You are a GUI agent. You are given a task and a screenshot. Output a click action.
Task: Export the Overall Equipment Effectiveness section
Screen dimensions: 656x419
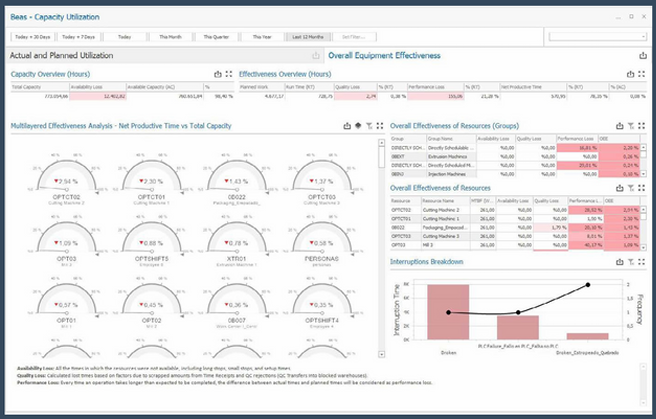(643, 56)
